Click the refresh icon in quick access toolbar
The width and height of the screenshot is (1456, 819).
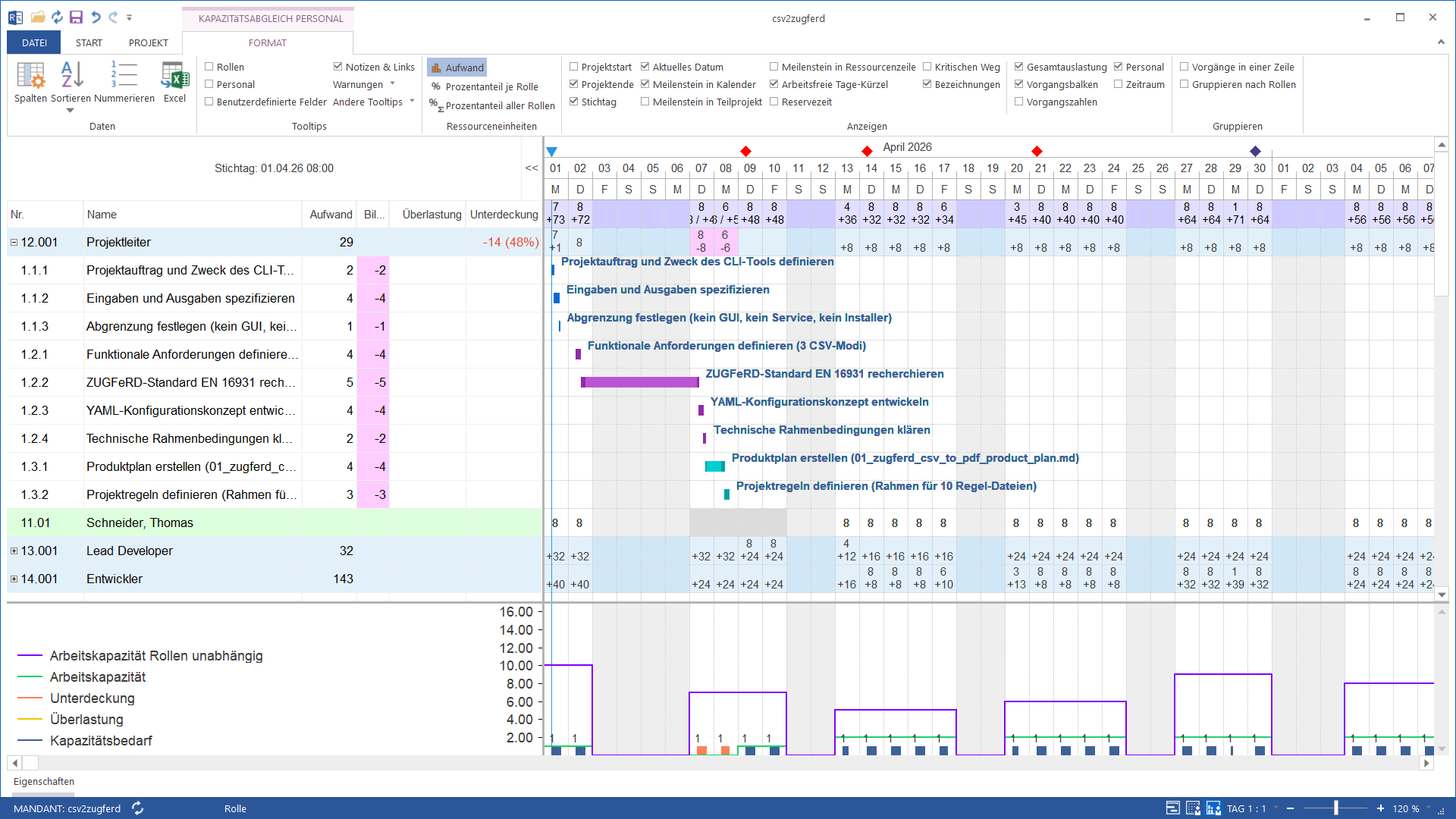tap(57, 17)
